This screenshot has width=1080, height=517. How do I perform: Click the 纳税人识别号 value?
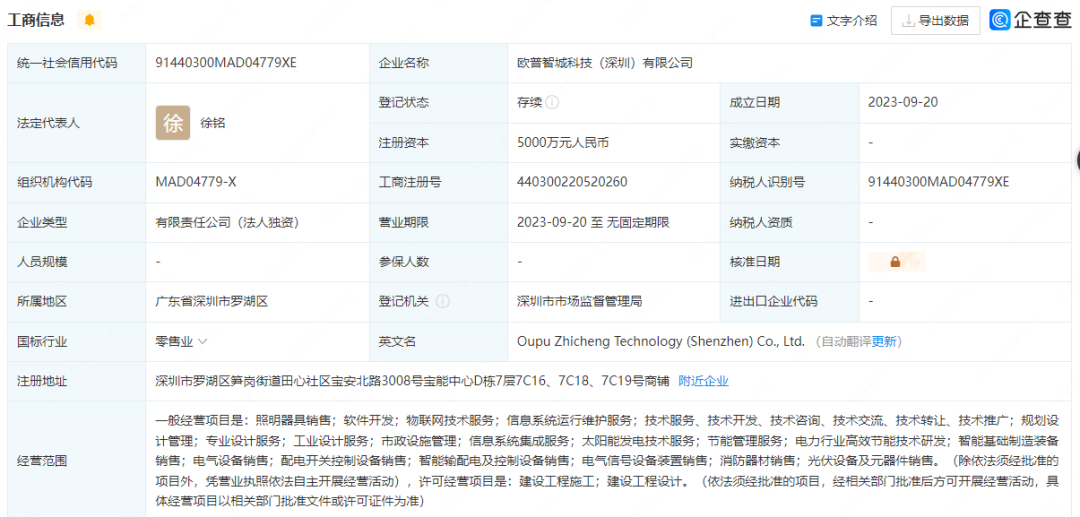click(x=939, y=182)
